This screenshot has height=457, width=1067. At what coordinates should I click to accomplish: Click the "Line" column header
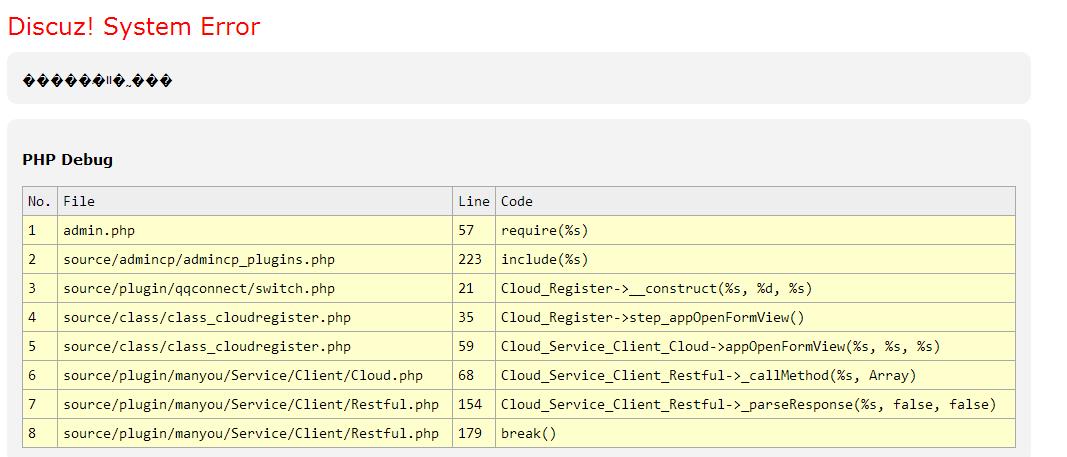point(474,201)
